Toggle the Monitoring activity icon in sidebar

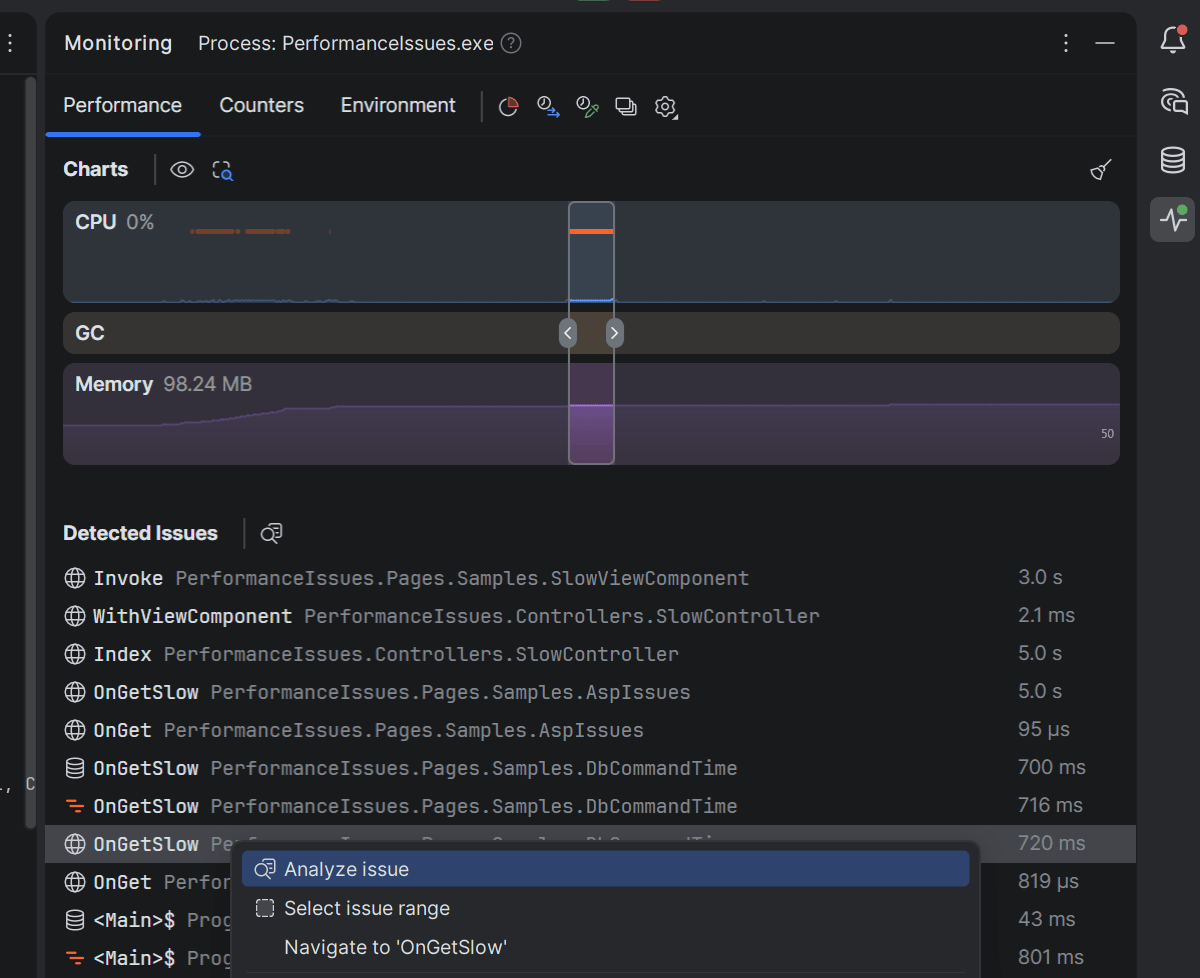pos(1172,219)
